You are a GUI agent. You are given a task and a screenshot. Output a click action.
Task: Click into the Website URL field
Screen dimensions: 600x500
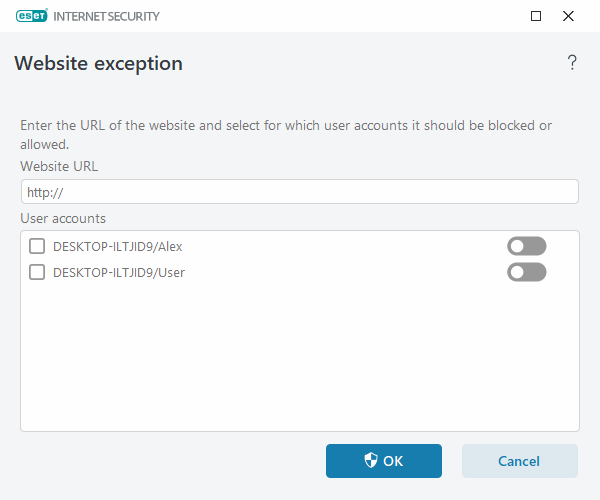point(300,192)
